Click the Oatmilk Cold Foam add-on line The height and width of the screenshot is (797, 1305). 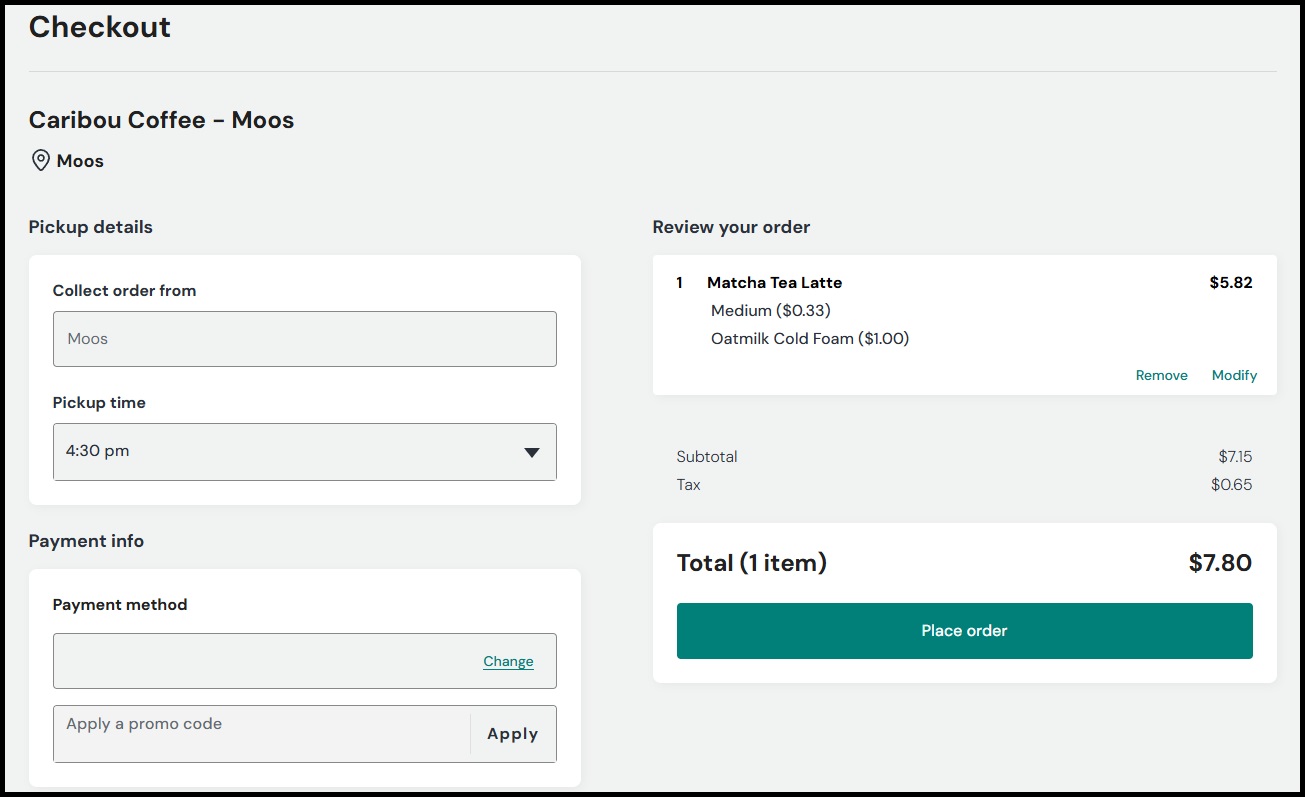tap(809, 339)
